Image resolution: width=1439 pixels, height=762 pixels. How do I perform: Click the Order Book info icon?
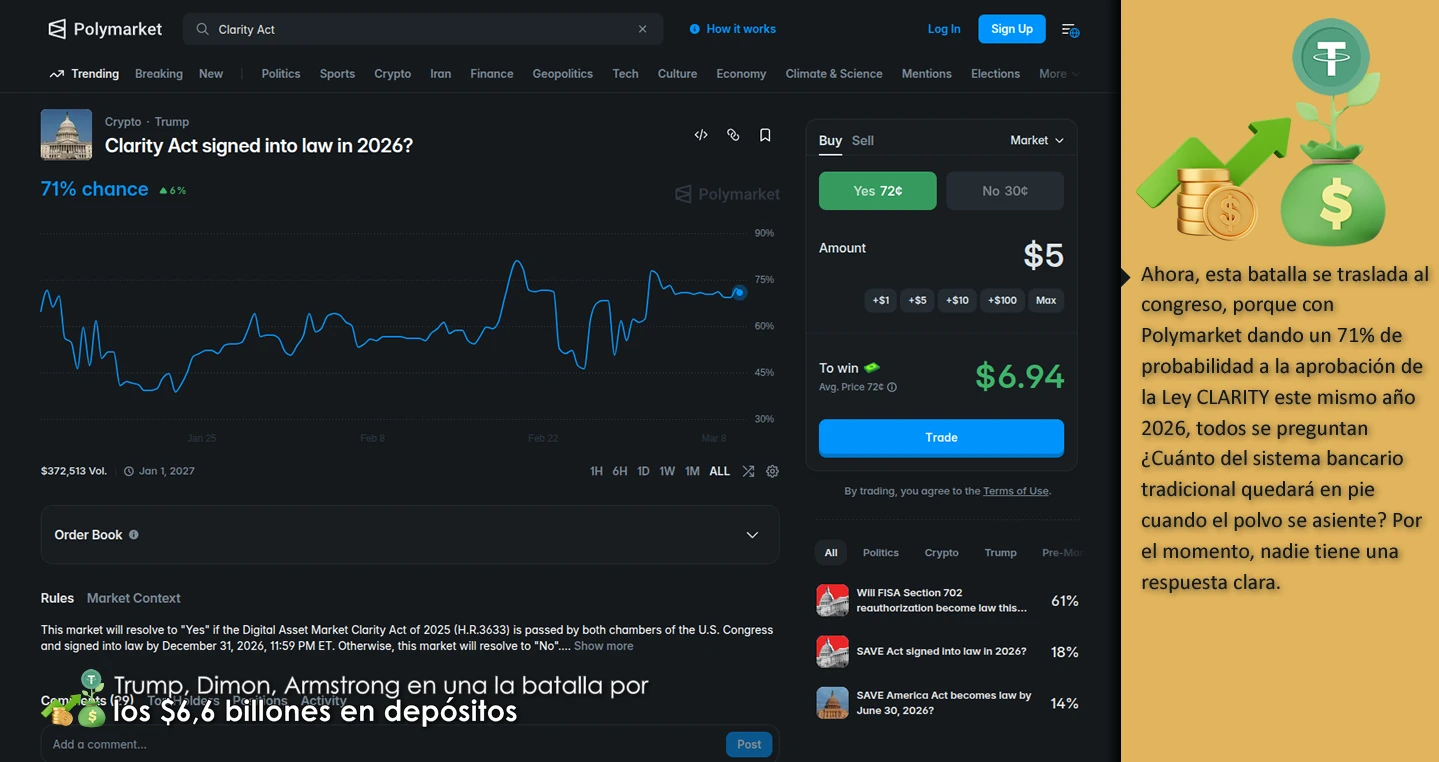click(134, 535)
